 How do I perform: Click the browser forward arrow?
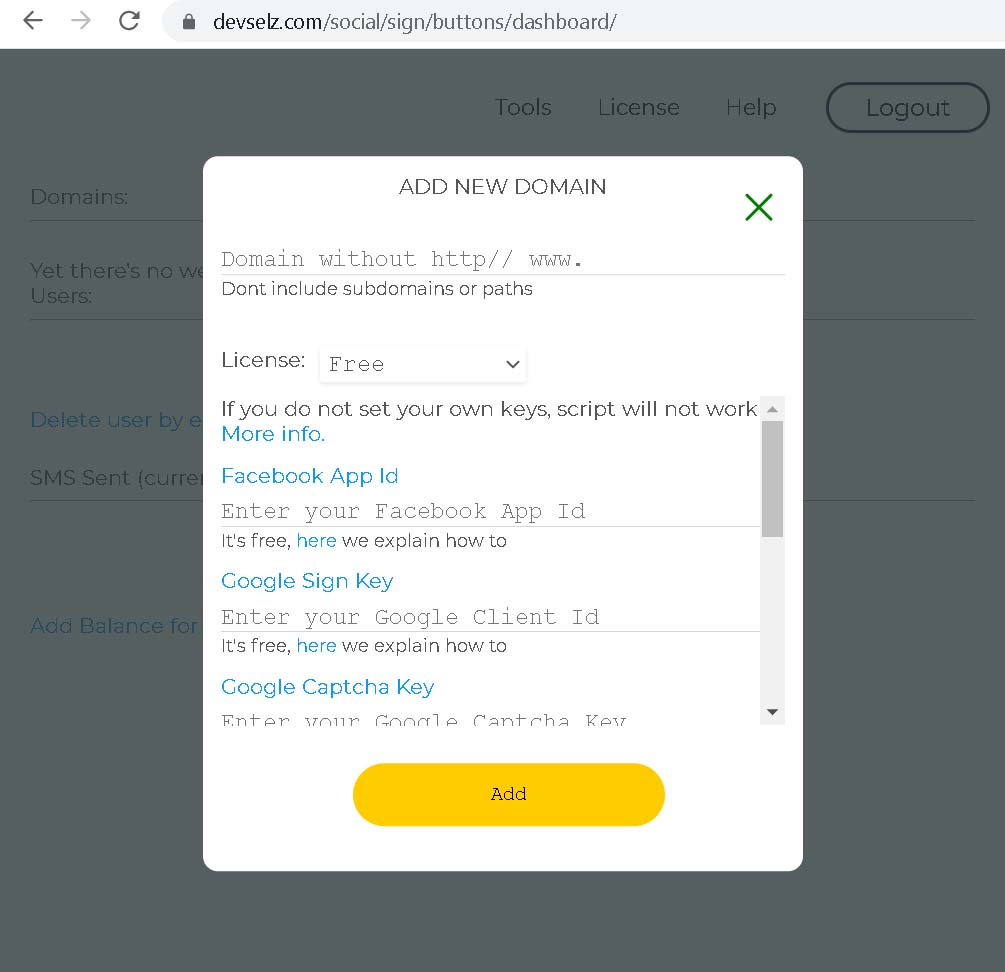coord(81,21)
